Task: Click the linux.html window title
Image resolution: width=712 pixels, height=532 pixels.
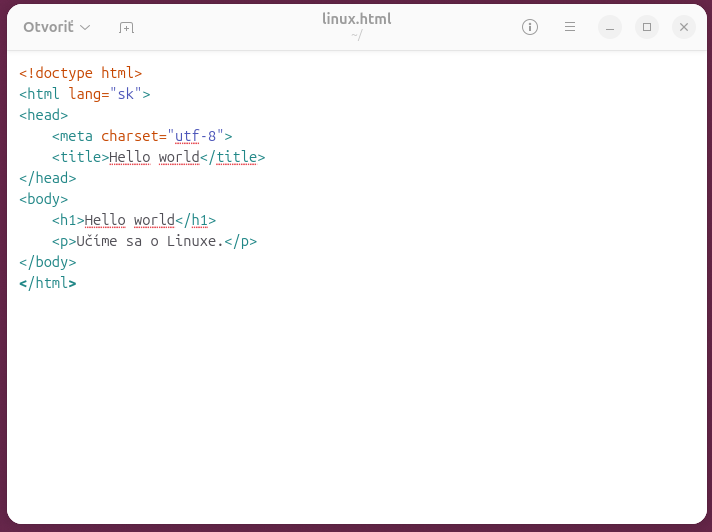Action: tap(356, 19)
